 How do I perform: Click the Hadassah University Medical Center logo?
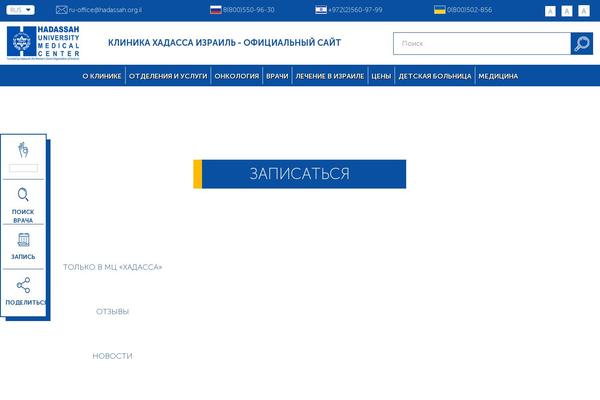pyautogui.click(x=43, y=43)
